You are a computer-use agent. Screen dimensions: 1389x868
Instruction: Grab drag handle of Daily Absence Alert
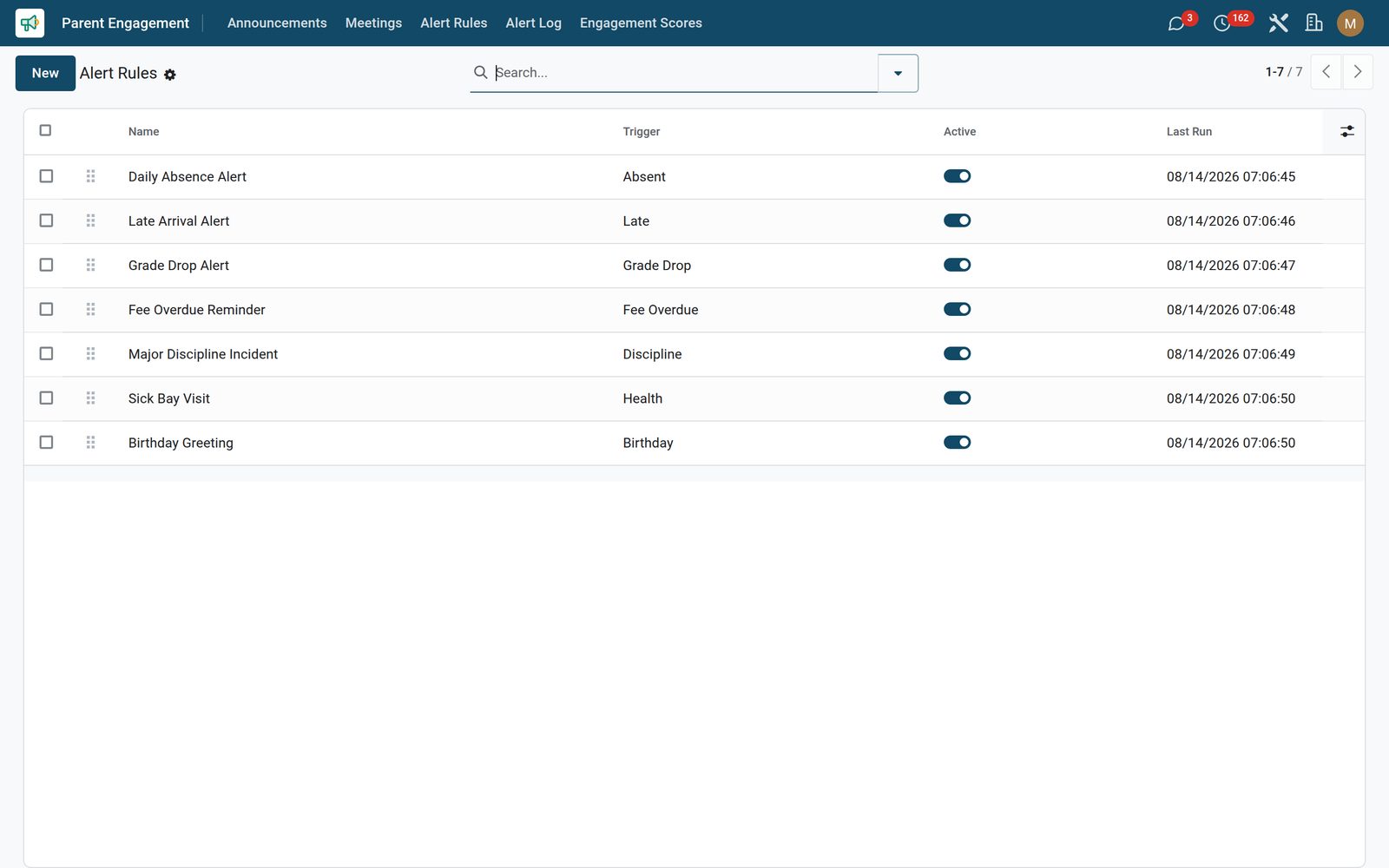pos(90,176)
